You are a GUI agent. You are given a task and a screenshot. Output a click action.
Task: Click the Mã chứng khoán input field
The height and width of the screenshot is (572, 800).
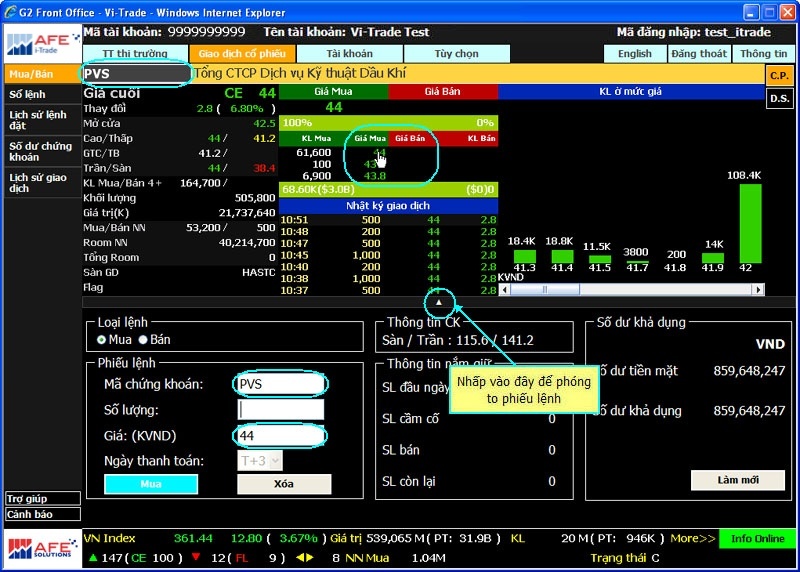click(281, 384)
